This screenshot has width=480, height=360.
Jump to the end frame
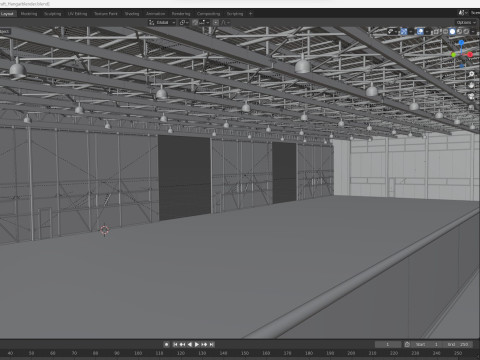tap(212, 344)
